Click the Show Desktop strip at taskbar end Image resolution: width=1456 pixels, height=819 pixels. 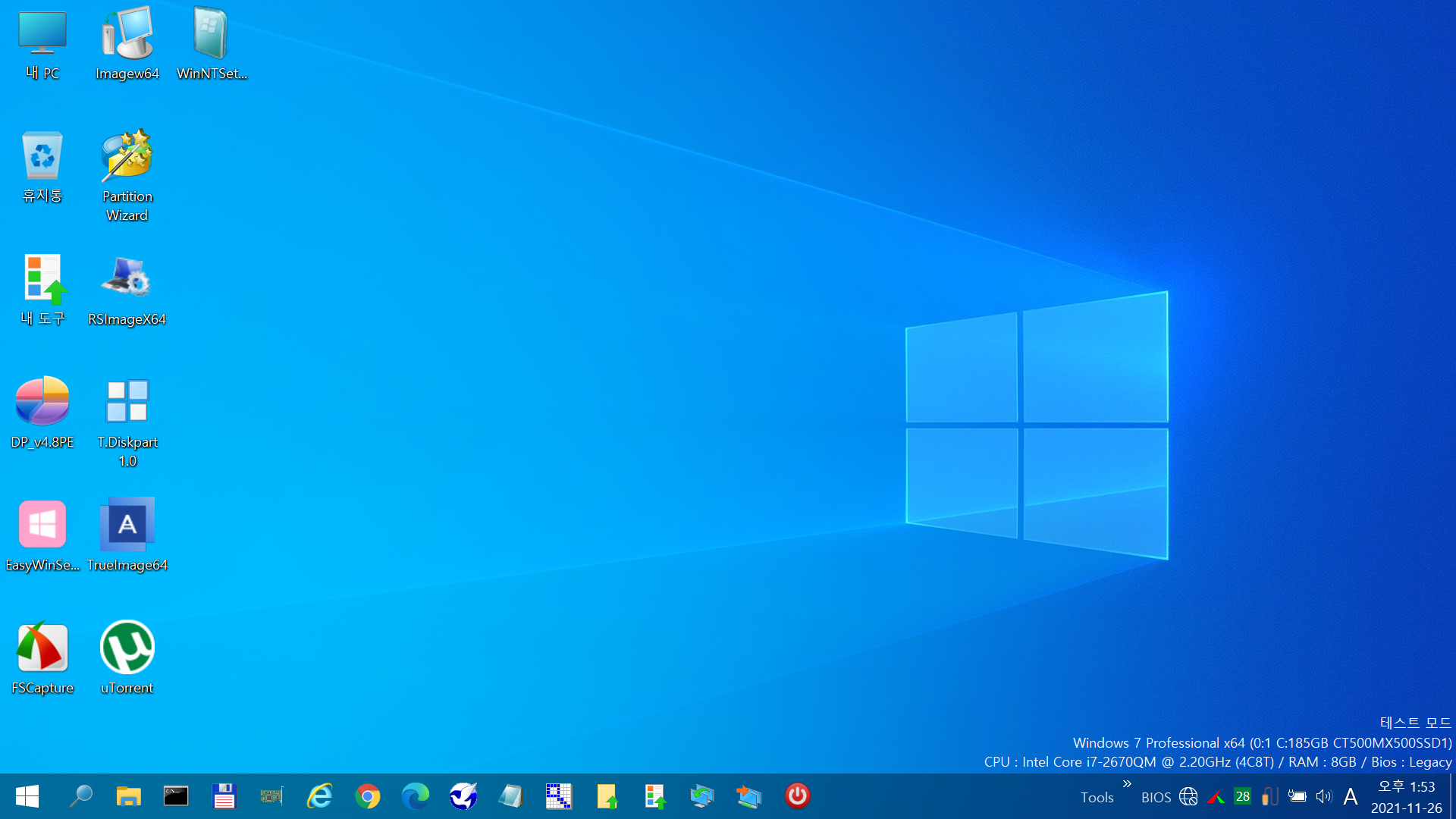tap(1452, 796)
